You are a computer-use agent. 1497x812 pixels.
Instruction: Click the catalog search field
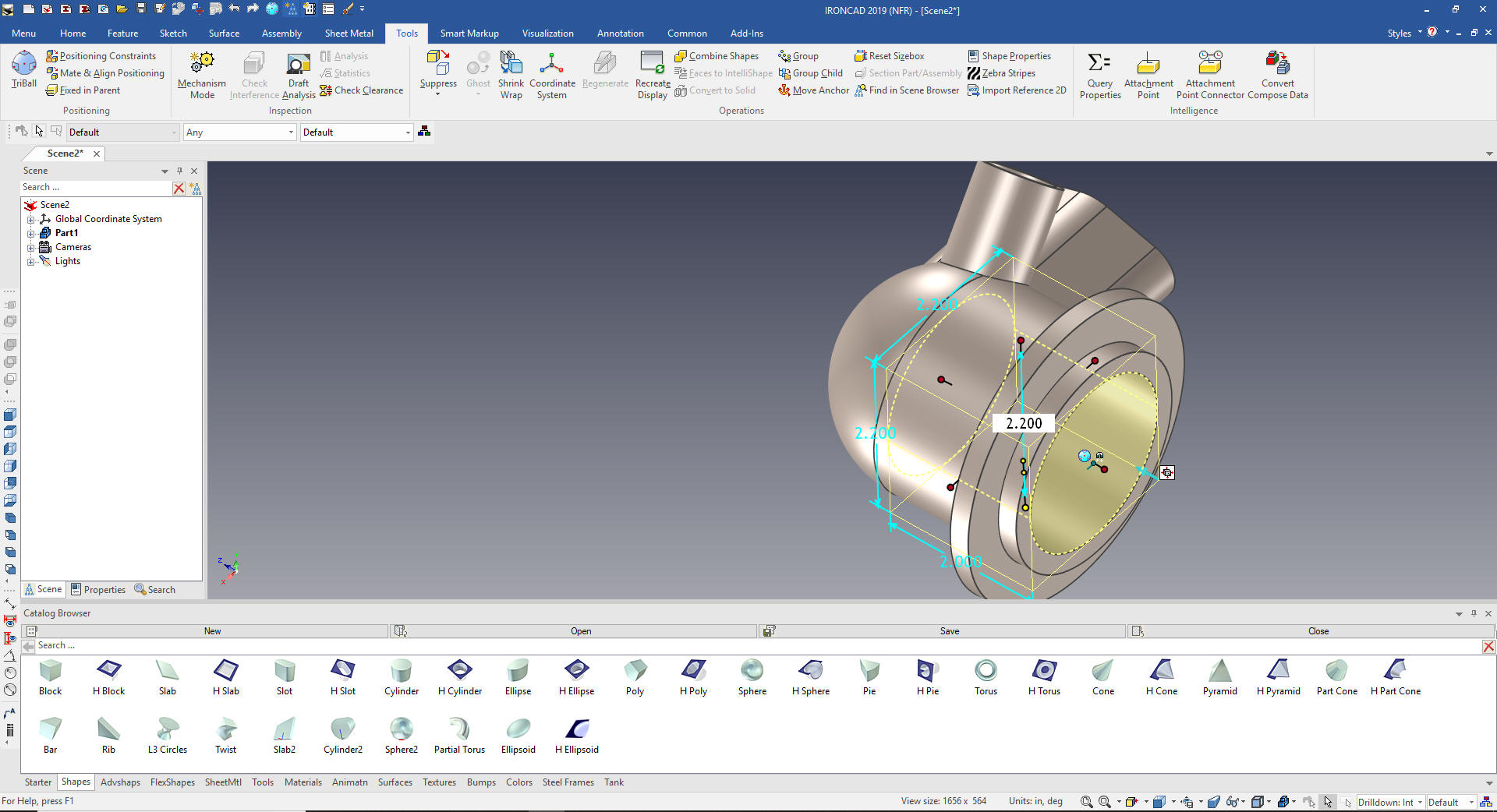[758, 646]
